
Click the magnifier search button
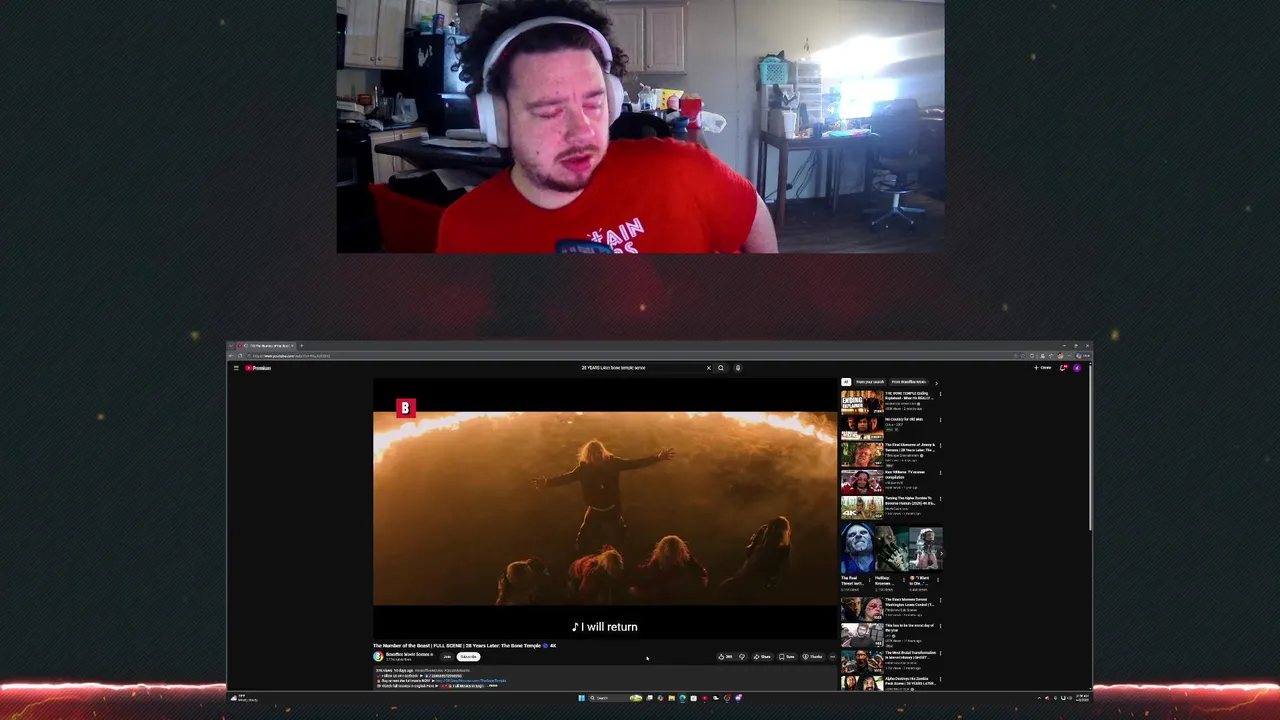[x=720, y=368]
